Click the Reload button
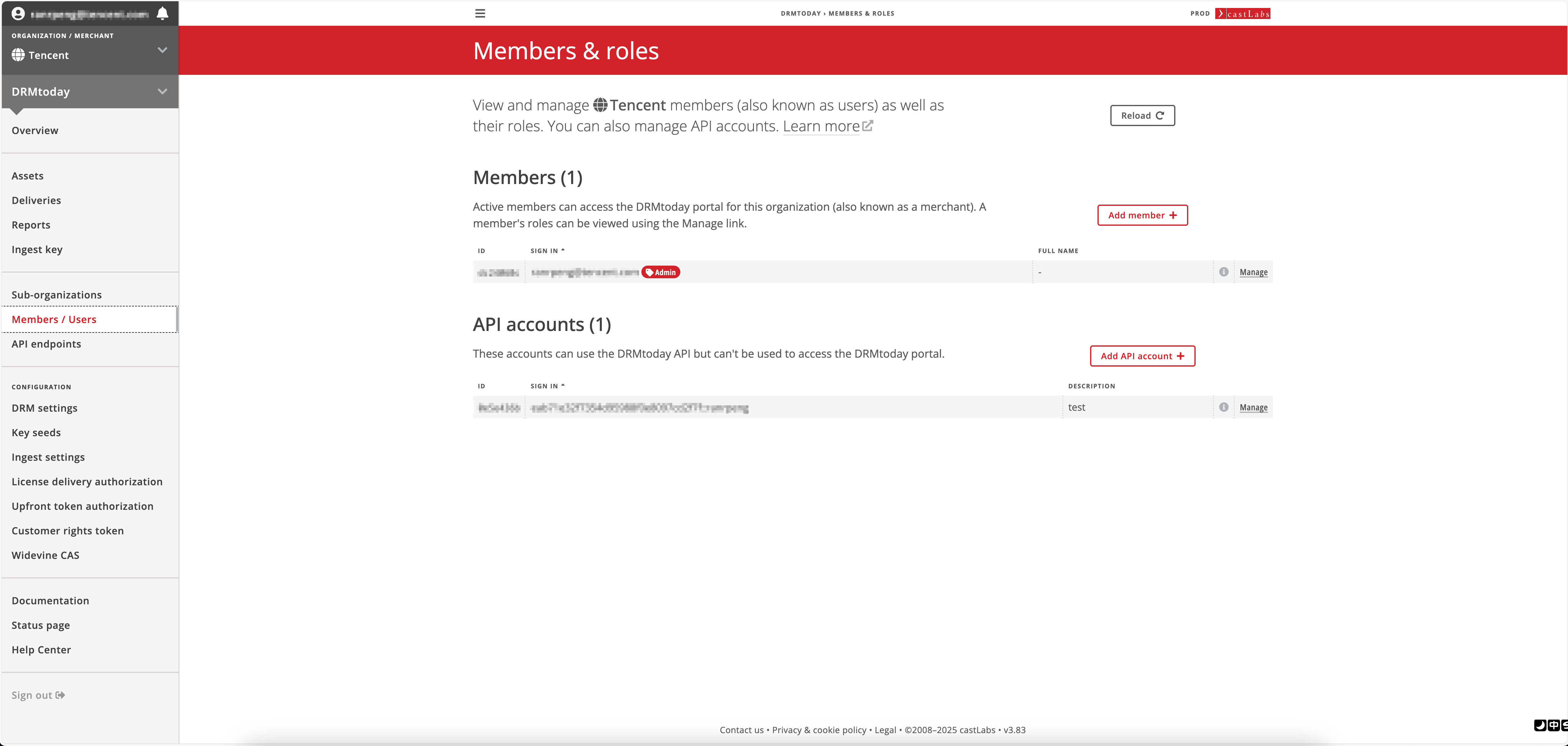Viewport: 1568px width, 746px height. (x=1142, y=116)
